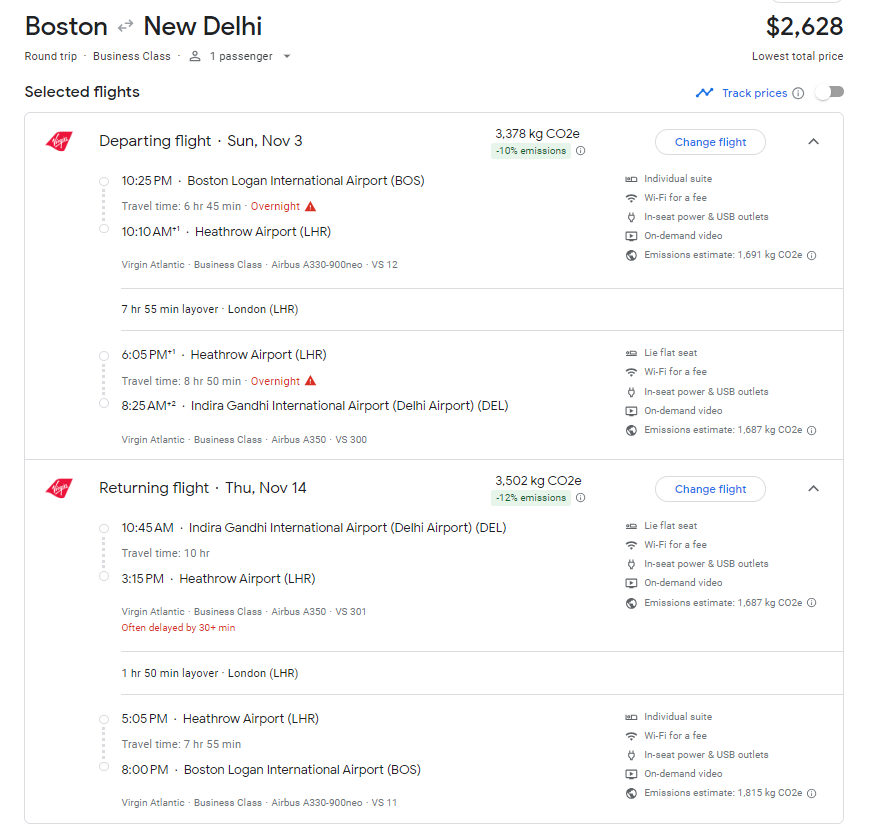Image resolution: width=881 pixels, height=827 pixels.
Task: Select the departure stop marker circle for BOS
Action: [x=104, y=180]
